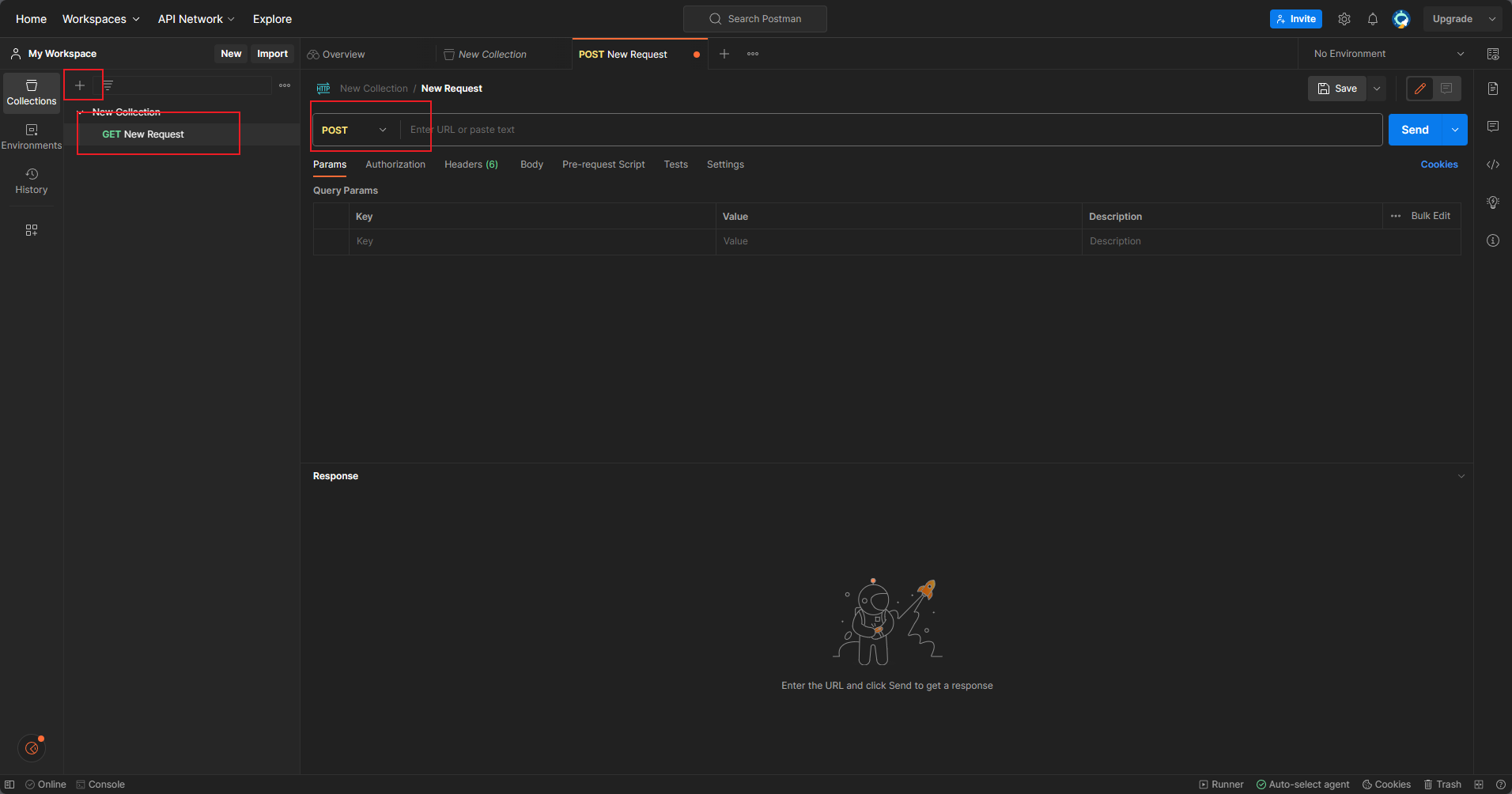Open the configure workspace sidebar grid icon

click(32, 230)
